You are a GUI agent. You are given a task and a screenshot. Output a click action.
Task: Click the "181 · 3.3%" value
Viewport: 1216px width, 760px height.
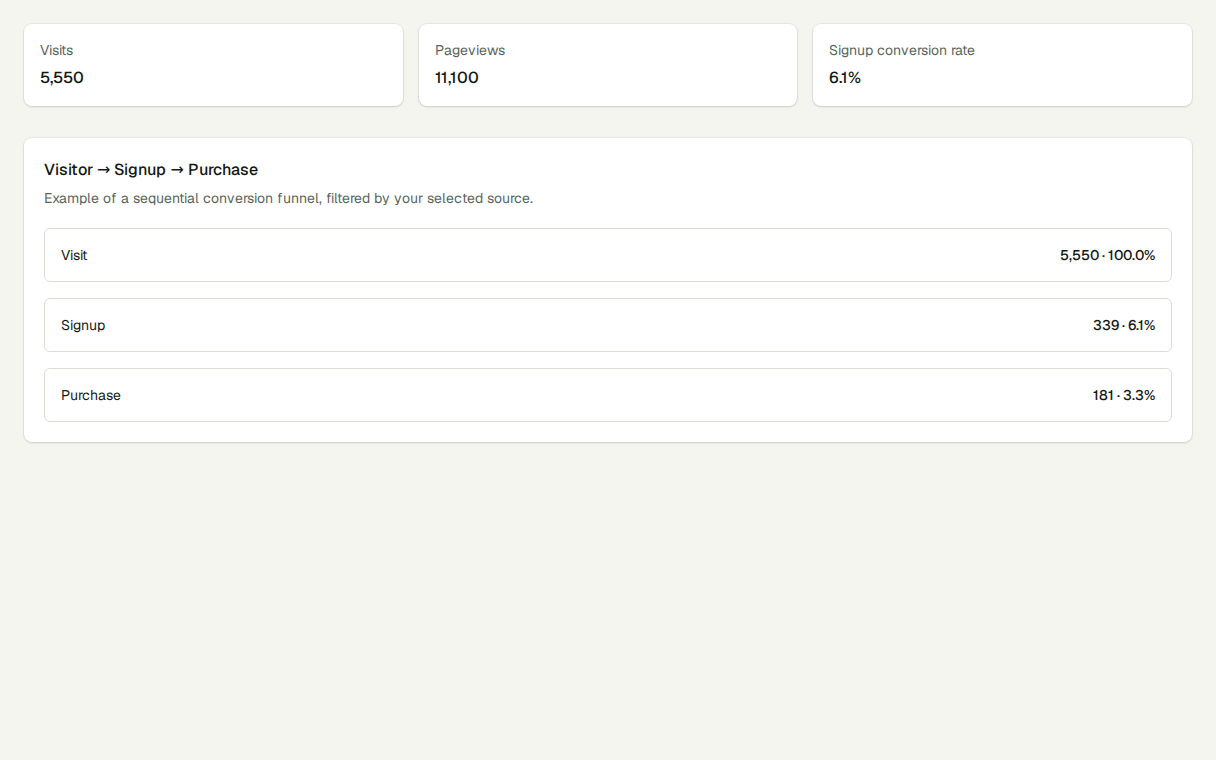(1124, 395)
